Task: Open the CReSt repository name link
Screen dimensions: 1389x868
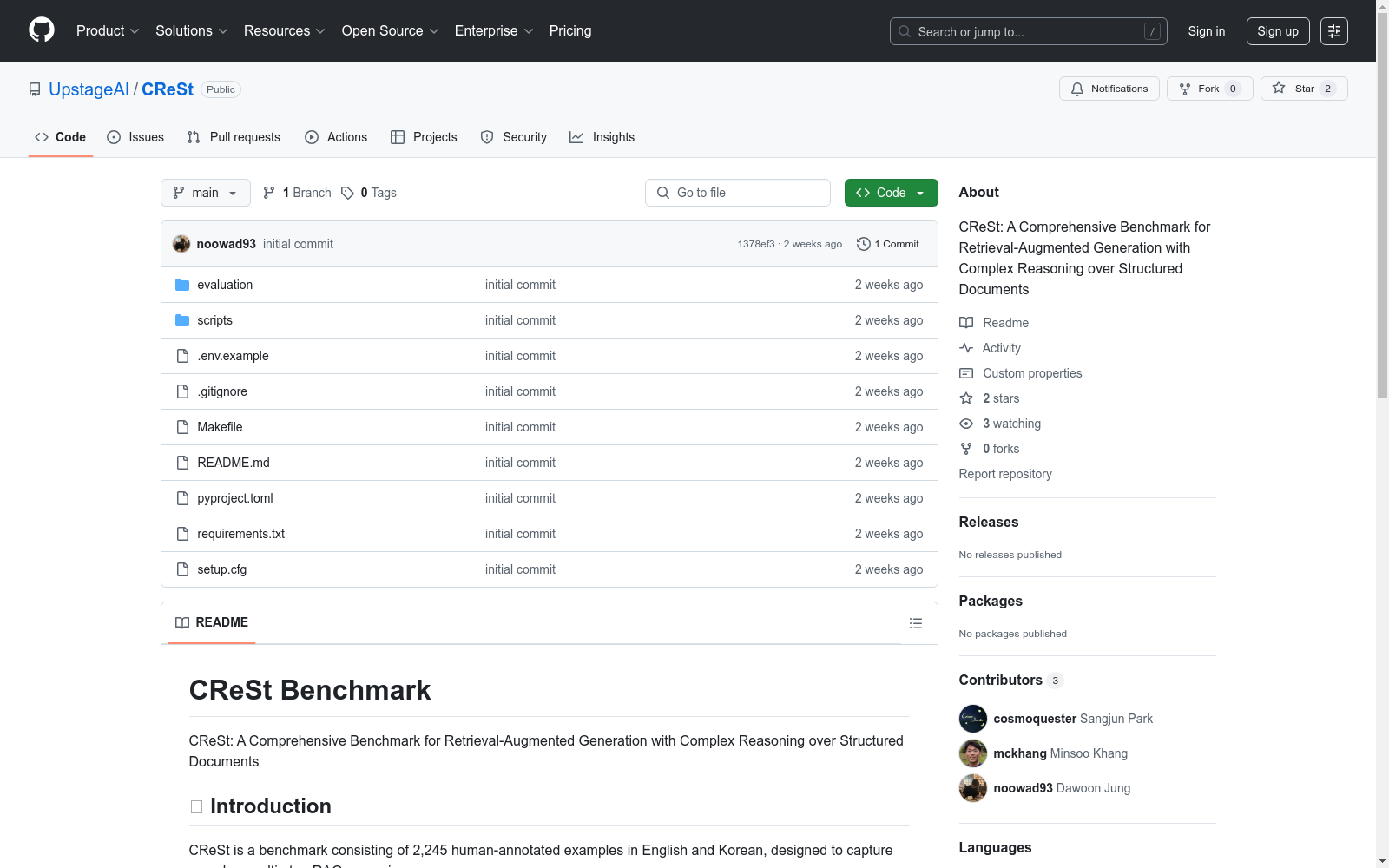Action: coord(168,89)
